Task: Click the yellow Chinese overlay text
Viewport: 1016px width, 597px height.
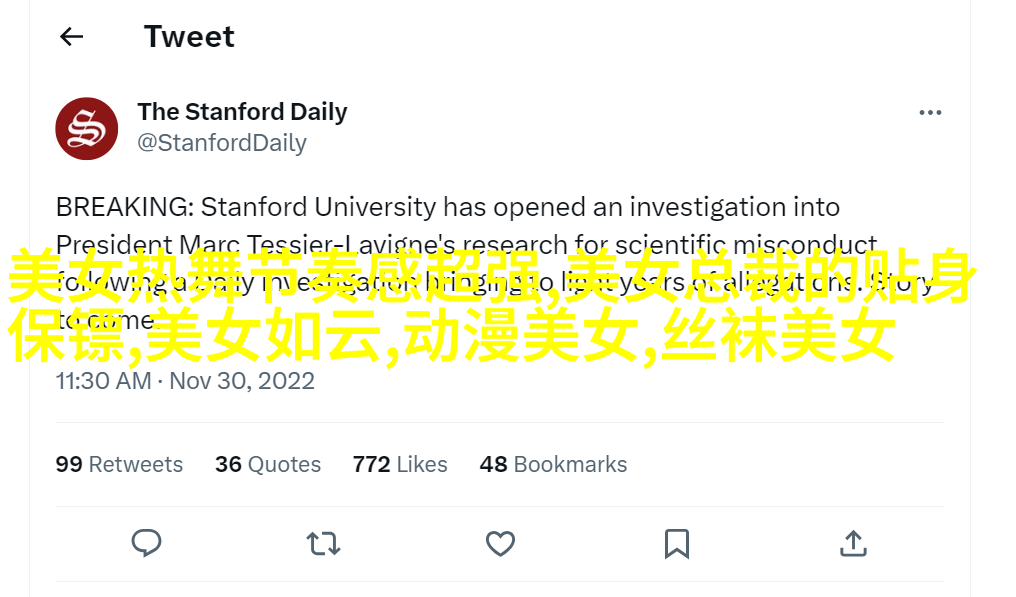Action: [492, 305]
